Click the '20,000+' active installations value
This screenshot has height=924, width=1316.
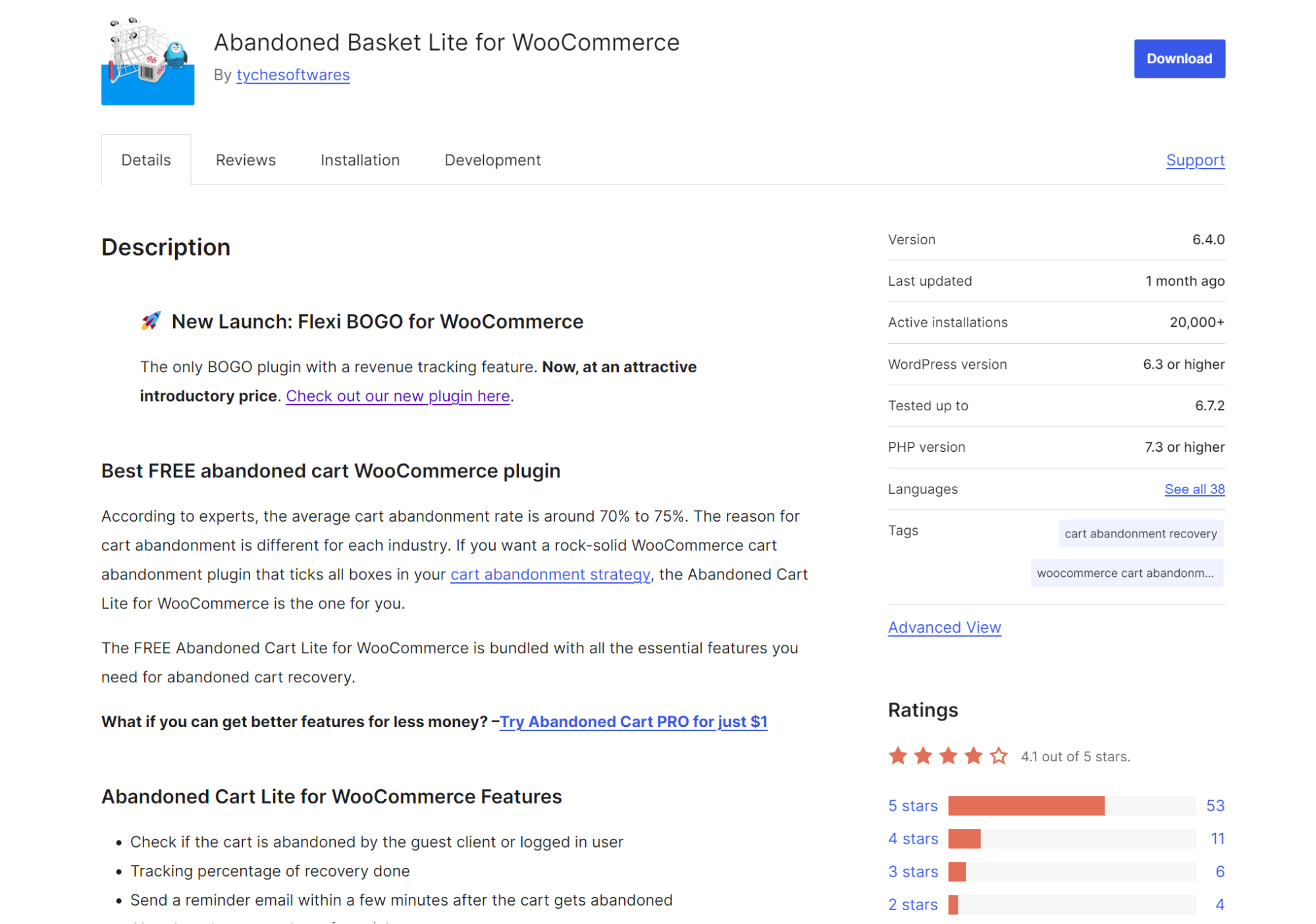(x=1197, y=322)
